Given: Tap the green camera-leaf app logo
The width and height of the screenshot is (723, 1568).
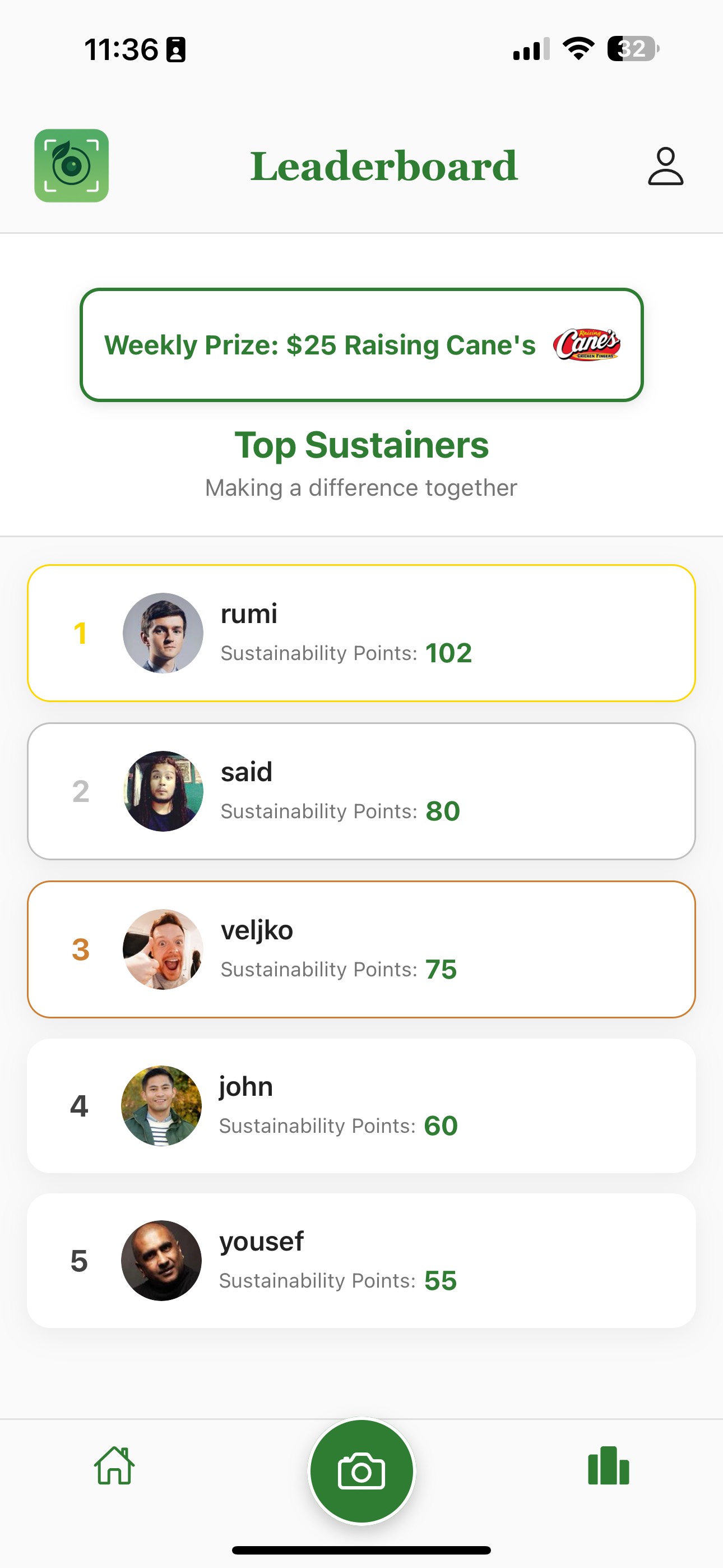Looking at the screenshot, I should pyautogui.click(x=71, y=165).
